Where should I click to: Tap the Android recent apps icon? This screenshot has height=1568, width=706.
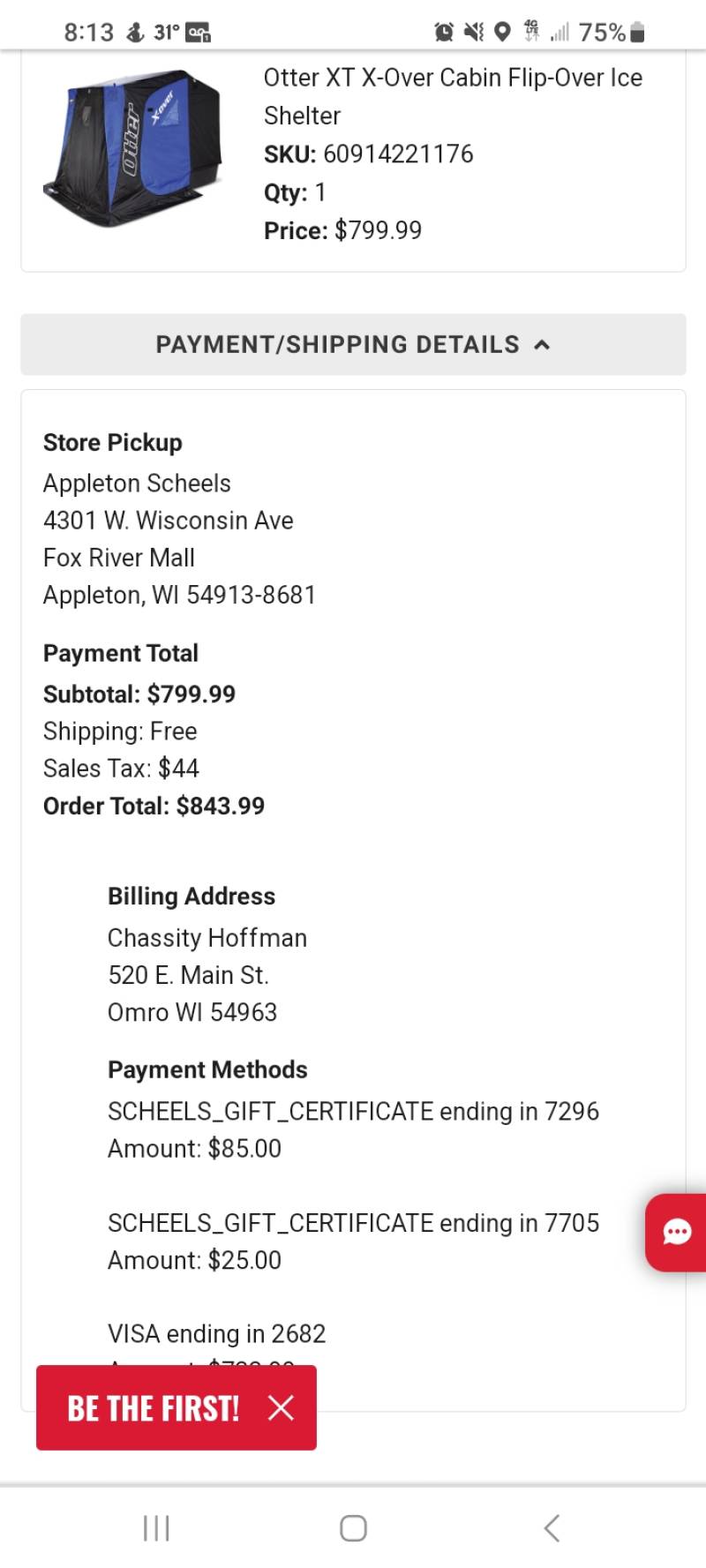(x=156, y=1527)
